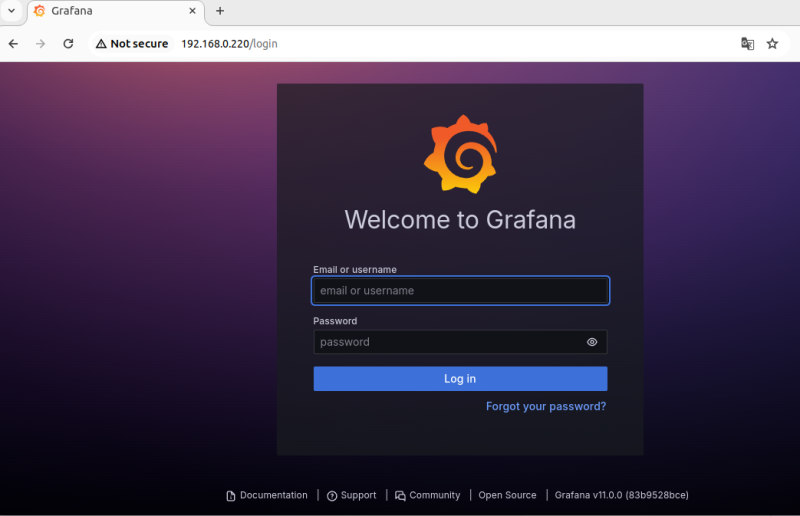Focus the Email or username field
Image resolution: width=800 pixels, height=516 pixels.
(x=460, y=291)
